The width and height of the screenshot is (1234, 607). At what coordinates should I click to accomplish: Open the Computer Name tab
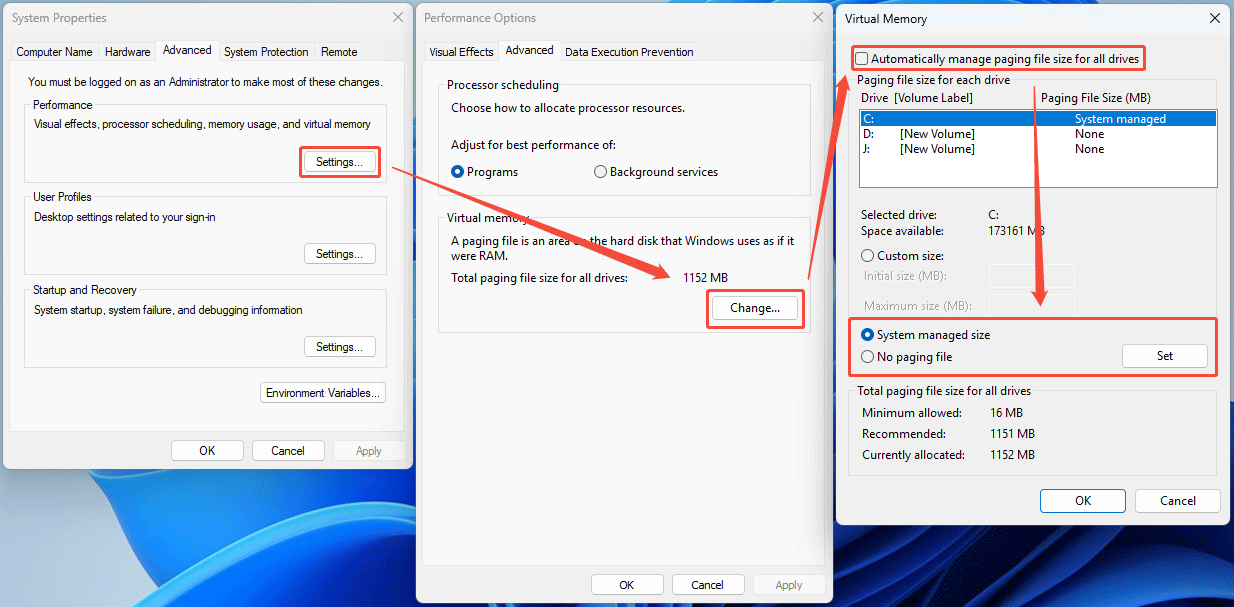54,51
